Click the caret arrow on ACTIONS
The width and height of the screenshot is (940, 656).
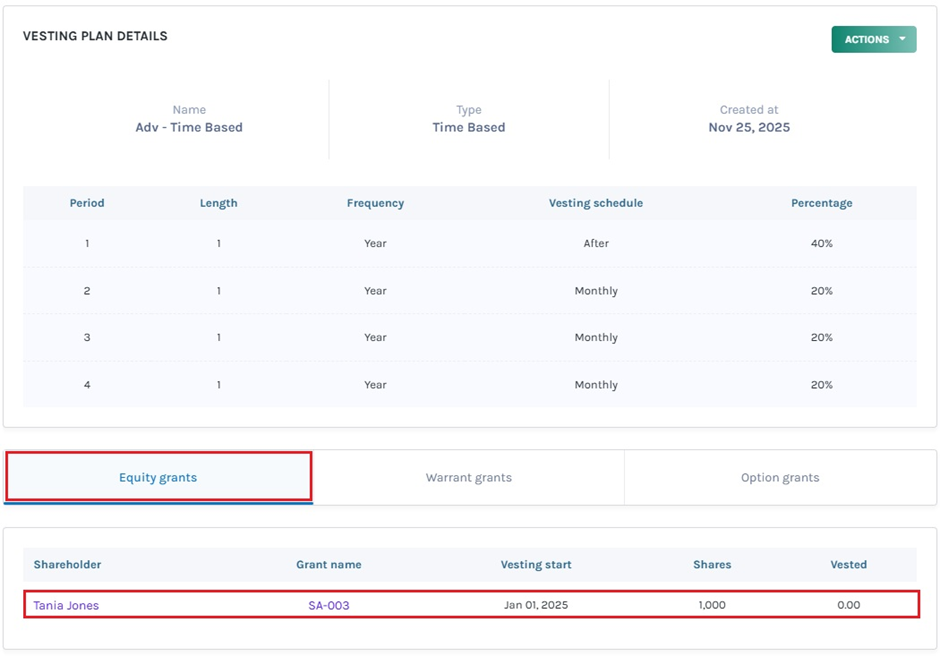[902, 40]
